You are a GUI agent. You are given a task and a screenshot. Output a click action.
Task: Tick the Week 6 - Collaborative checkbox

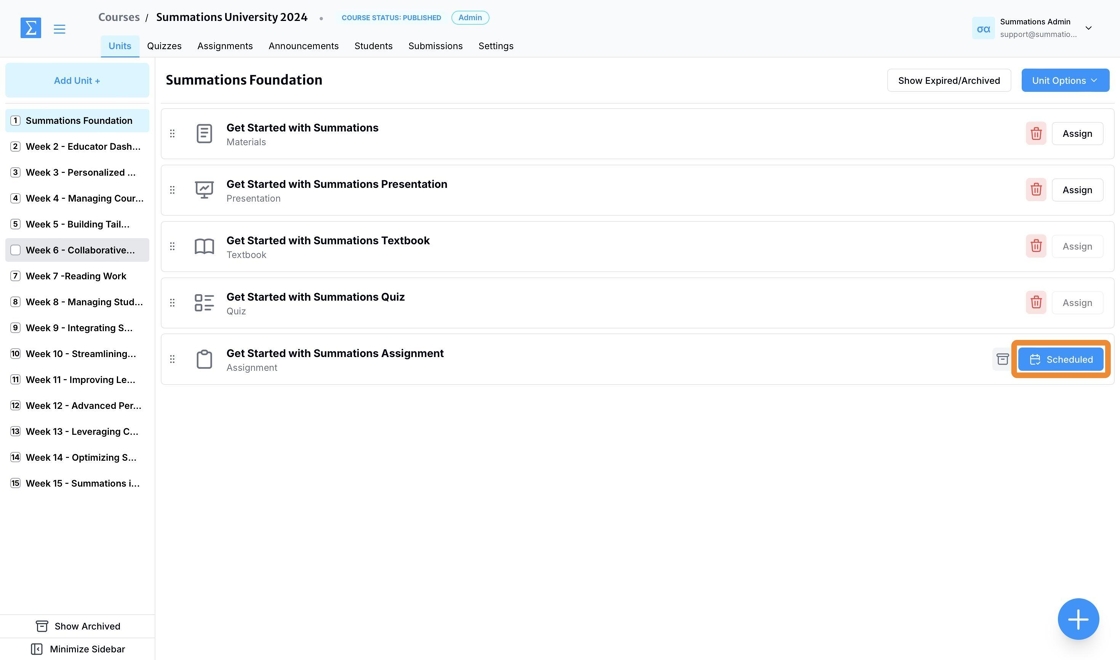tap(15, 250)
